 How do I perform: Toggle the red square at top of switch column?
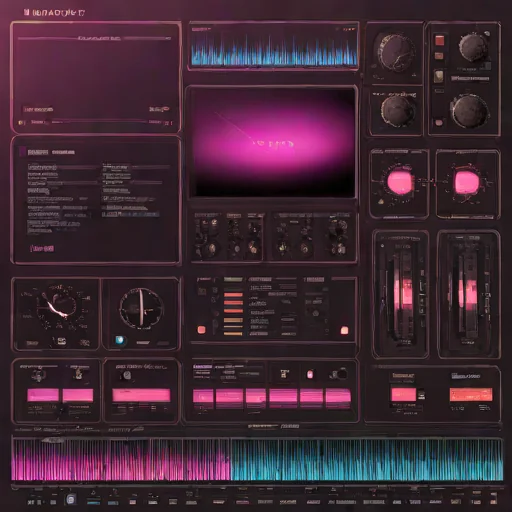coord(439,40)
